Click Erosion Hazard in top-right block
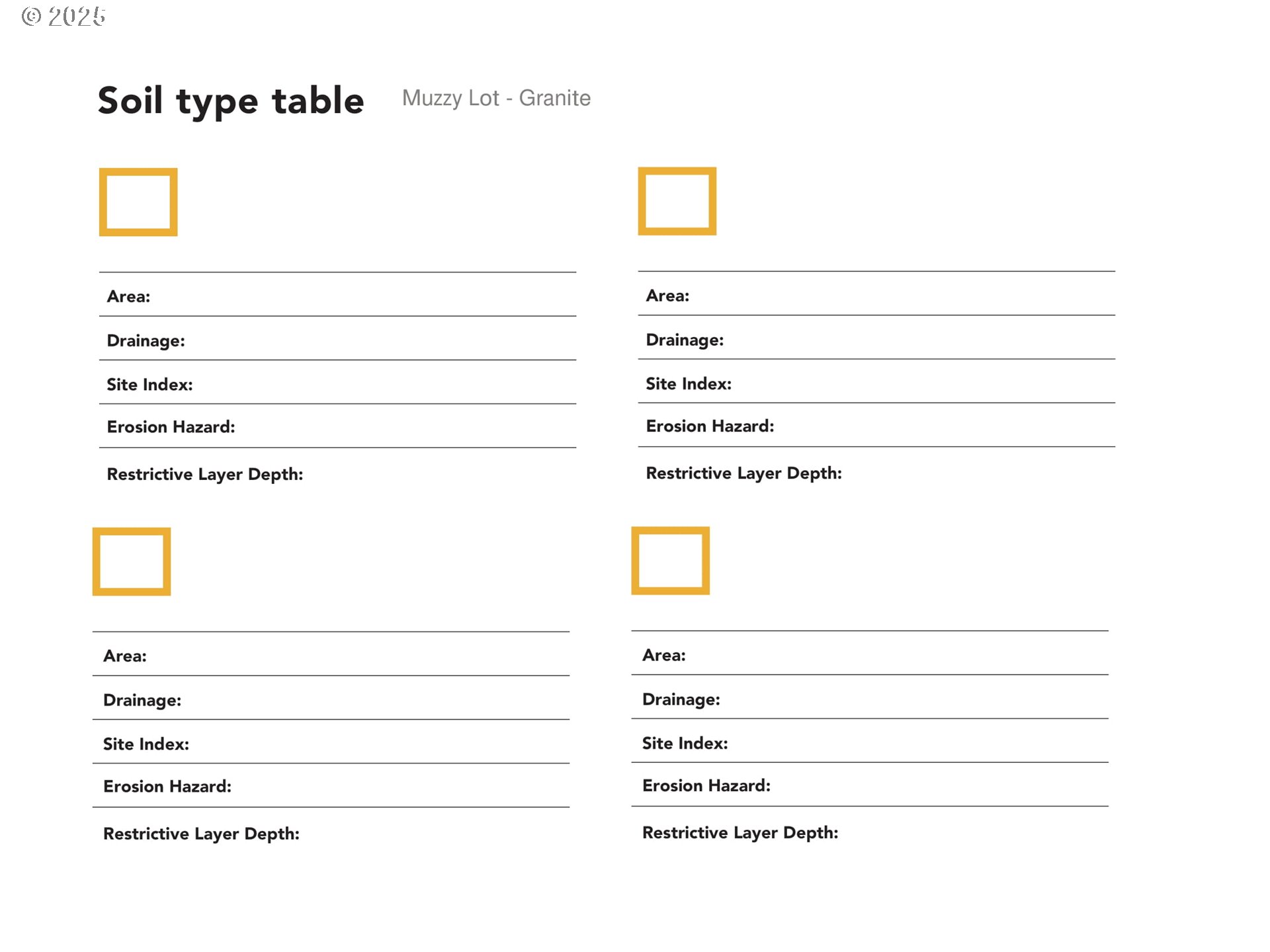 (x=710, y=426)
